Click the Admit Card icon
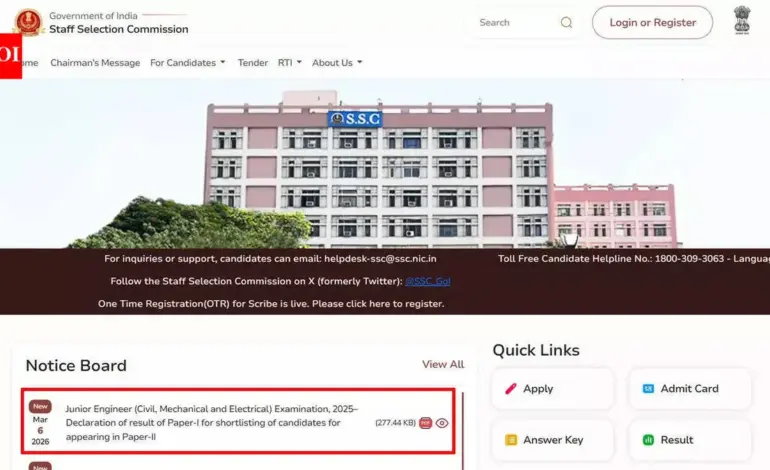Image resolution: width=770 pixels, height=470 pixels. (648, 389)
